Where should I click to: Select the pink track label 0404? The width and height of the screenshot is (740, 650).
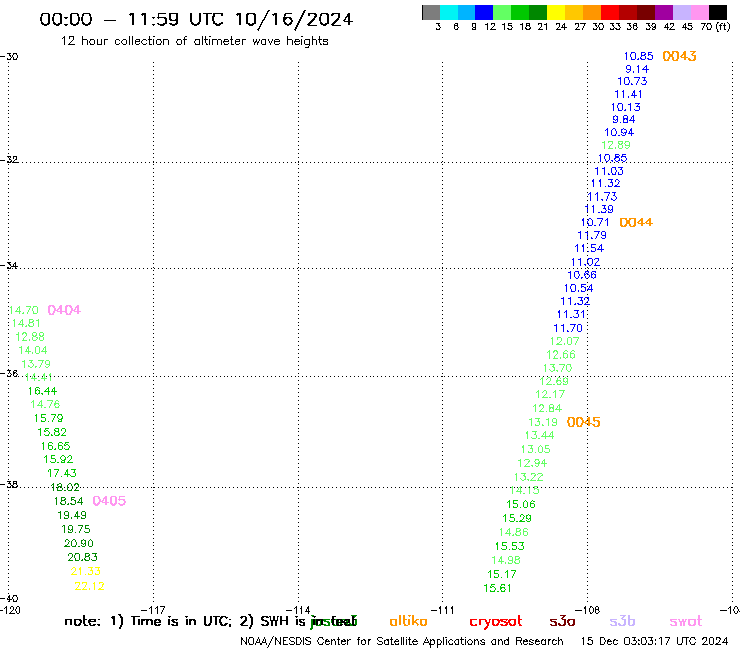[64, 310]
